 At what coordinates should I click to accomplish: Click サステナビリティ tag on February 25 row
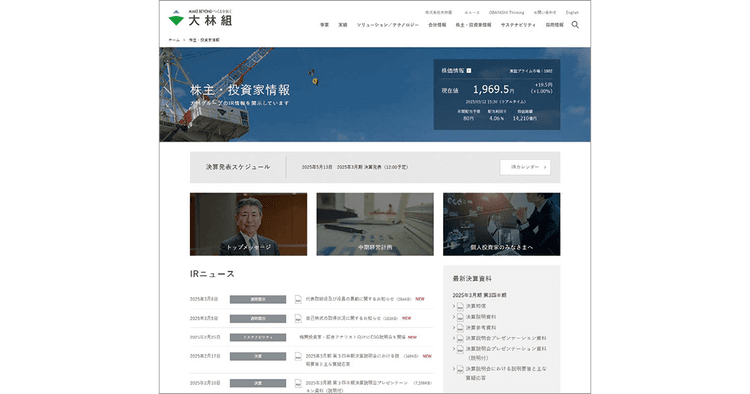(x=258, y=338)
